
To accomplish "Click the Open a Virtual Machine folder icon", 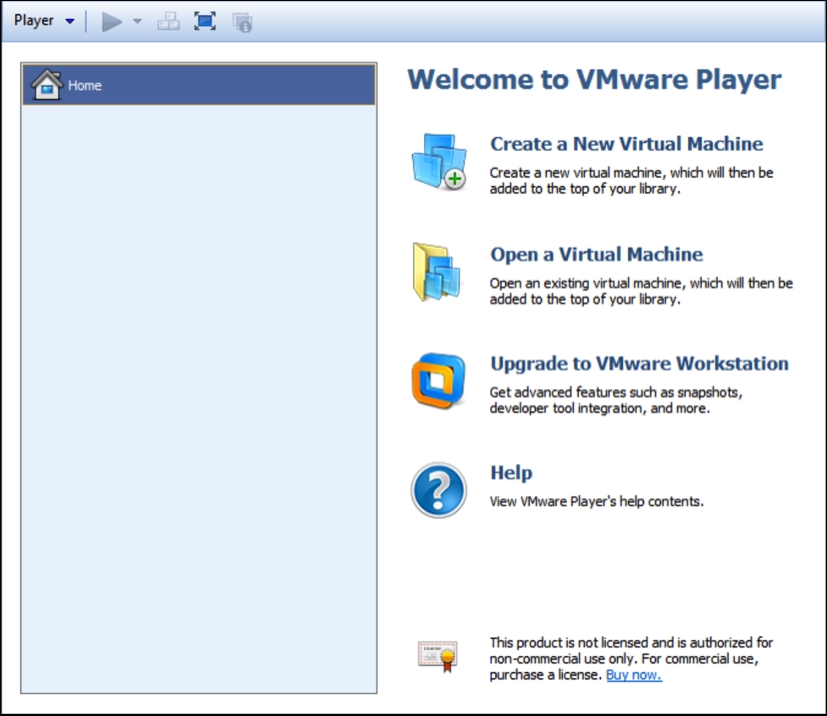I will click(x=437, y=272).
